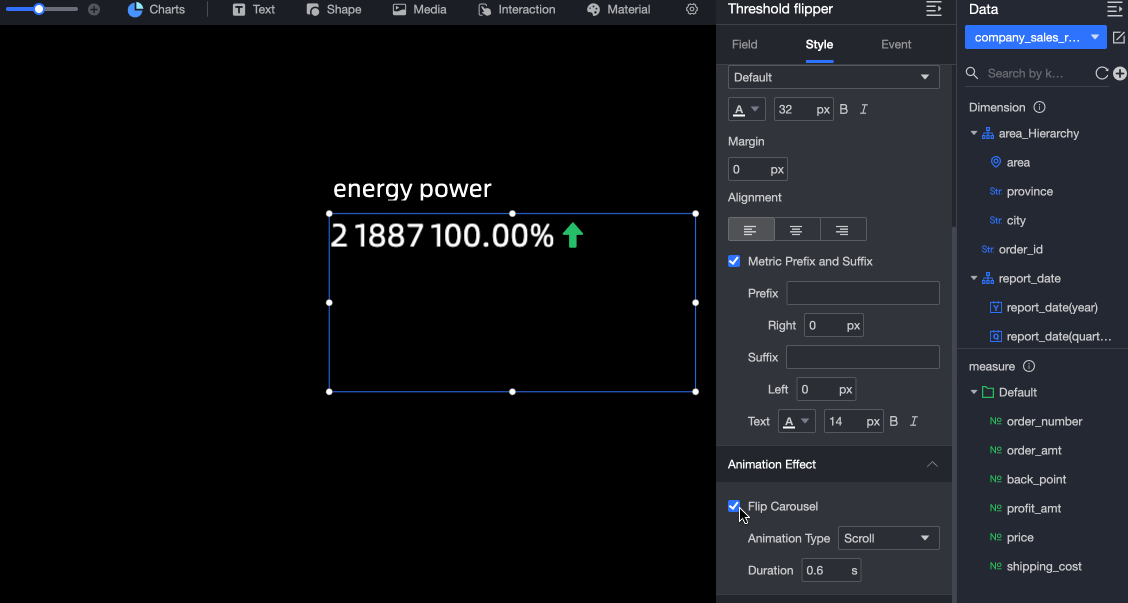
Task: Open the company_sales dataset selector
Action: (x=1035, y=37)
